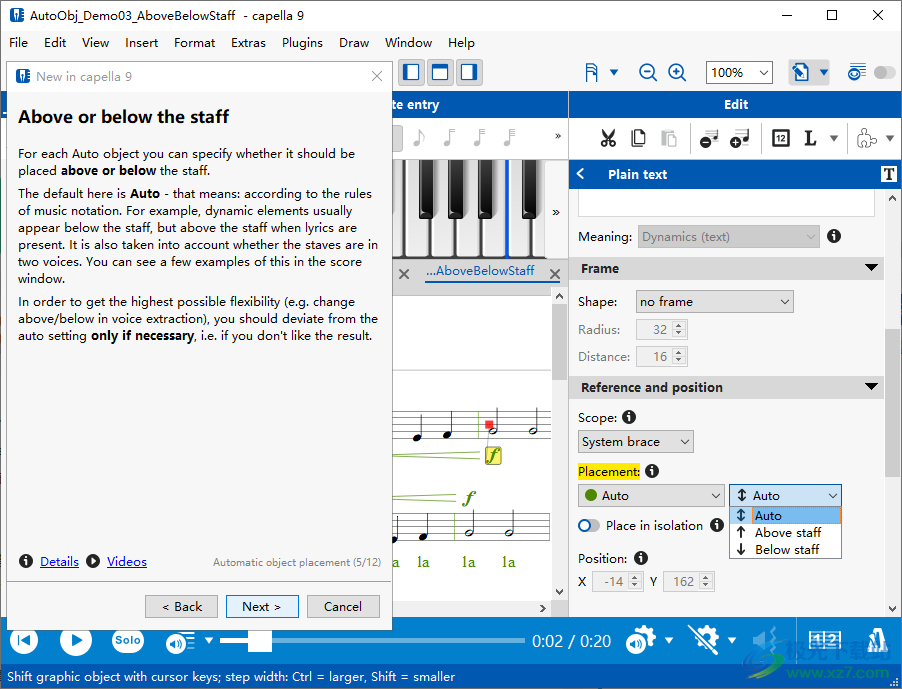Click the info icon next to Placement
The height and width of the screenshot is (689, 902).
[x=652, y=471]
